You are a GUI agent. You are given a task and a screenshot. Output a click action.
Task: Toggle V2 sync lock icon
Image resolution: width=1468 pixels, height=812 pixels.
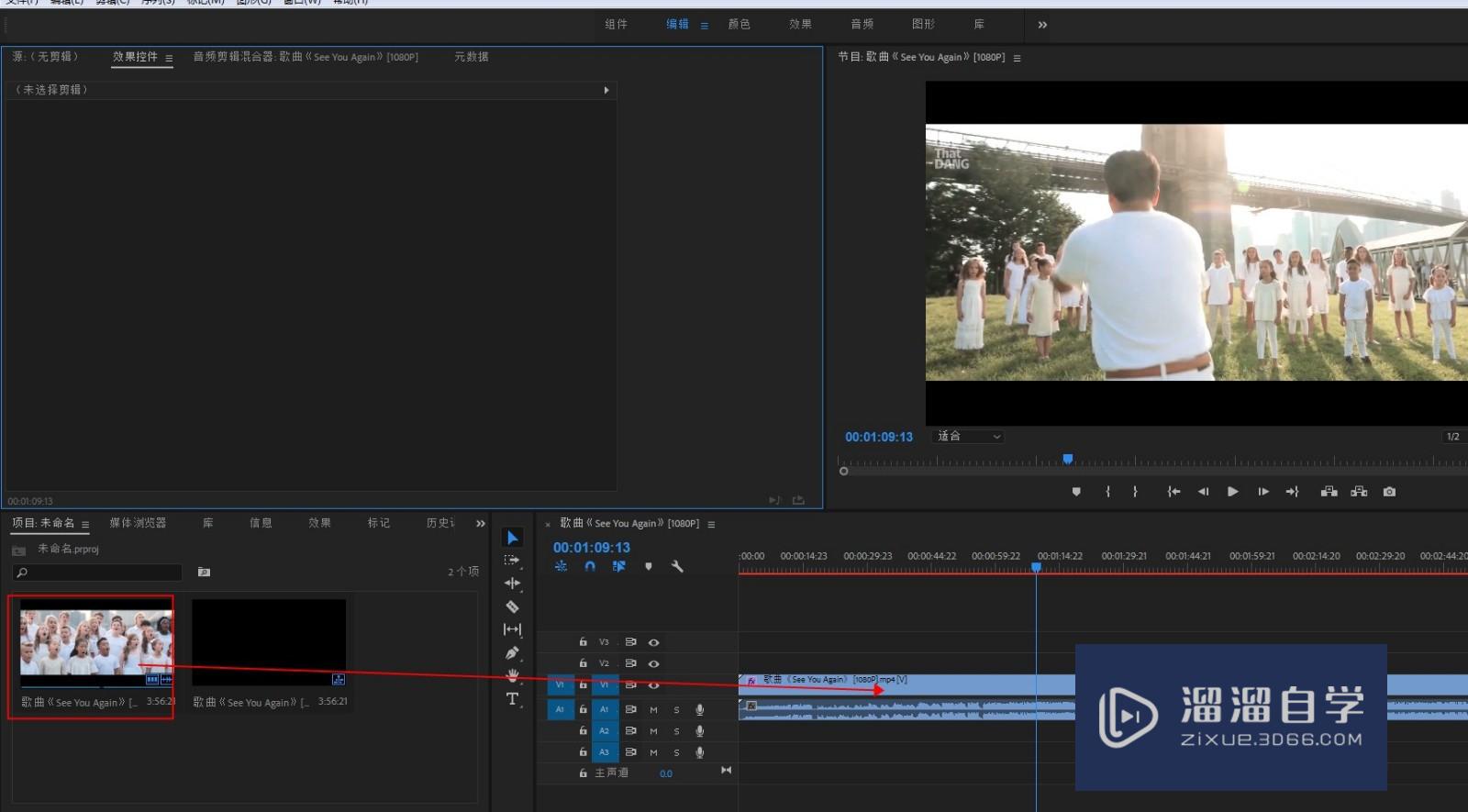click(x=631, y=663)
